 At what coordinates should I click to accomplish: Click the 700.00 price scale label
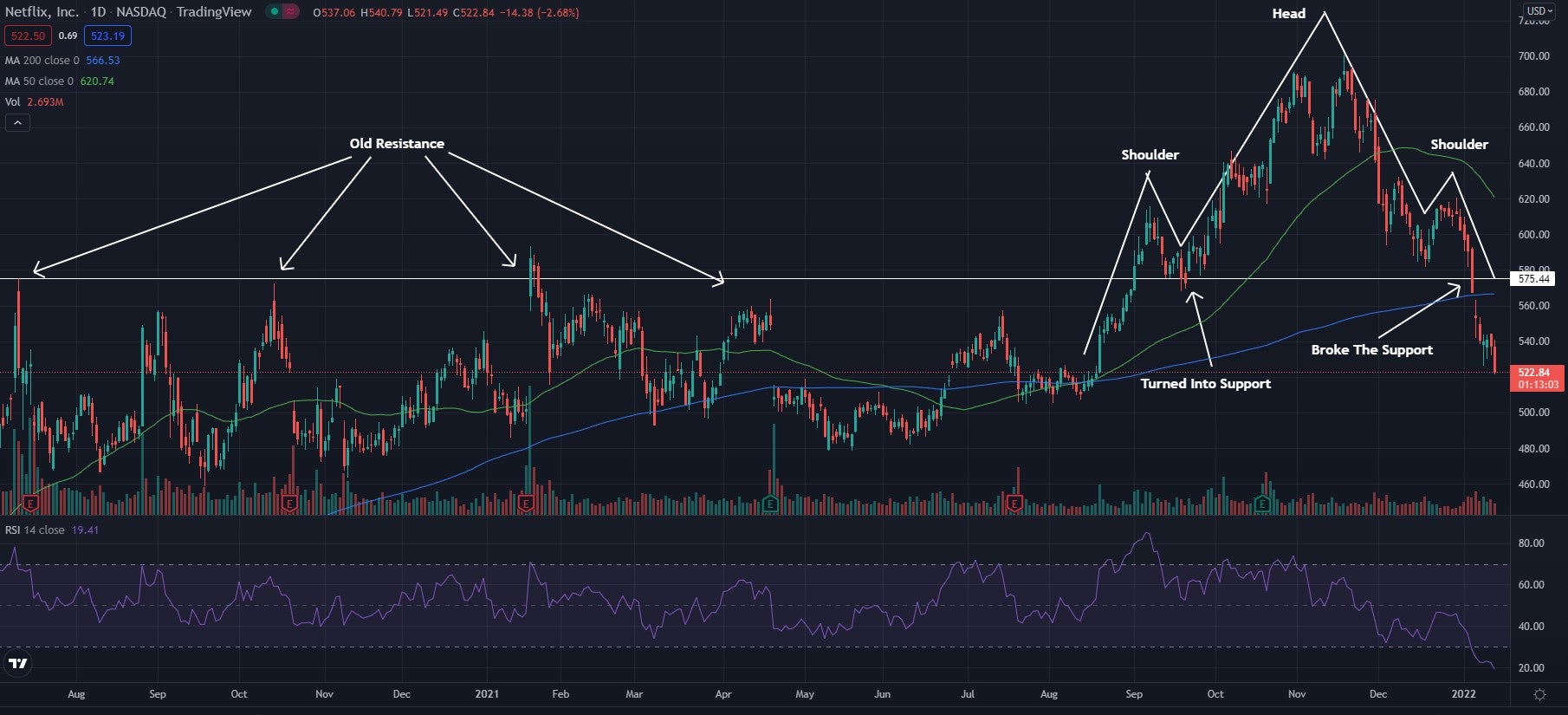pyautogui.click(x=1533, y=56)
